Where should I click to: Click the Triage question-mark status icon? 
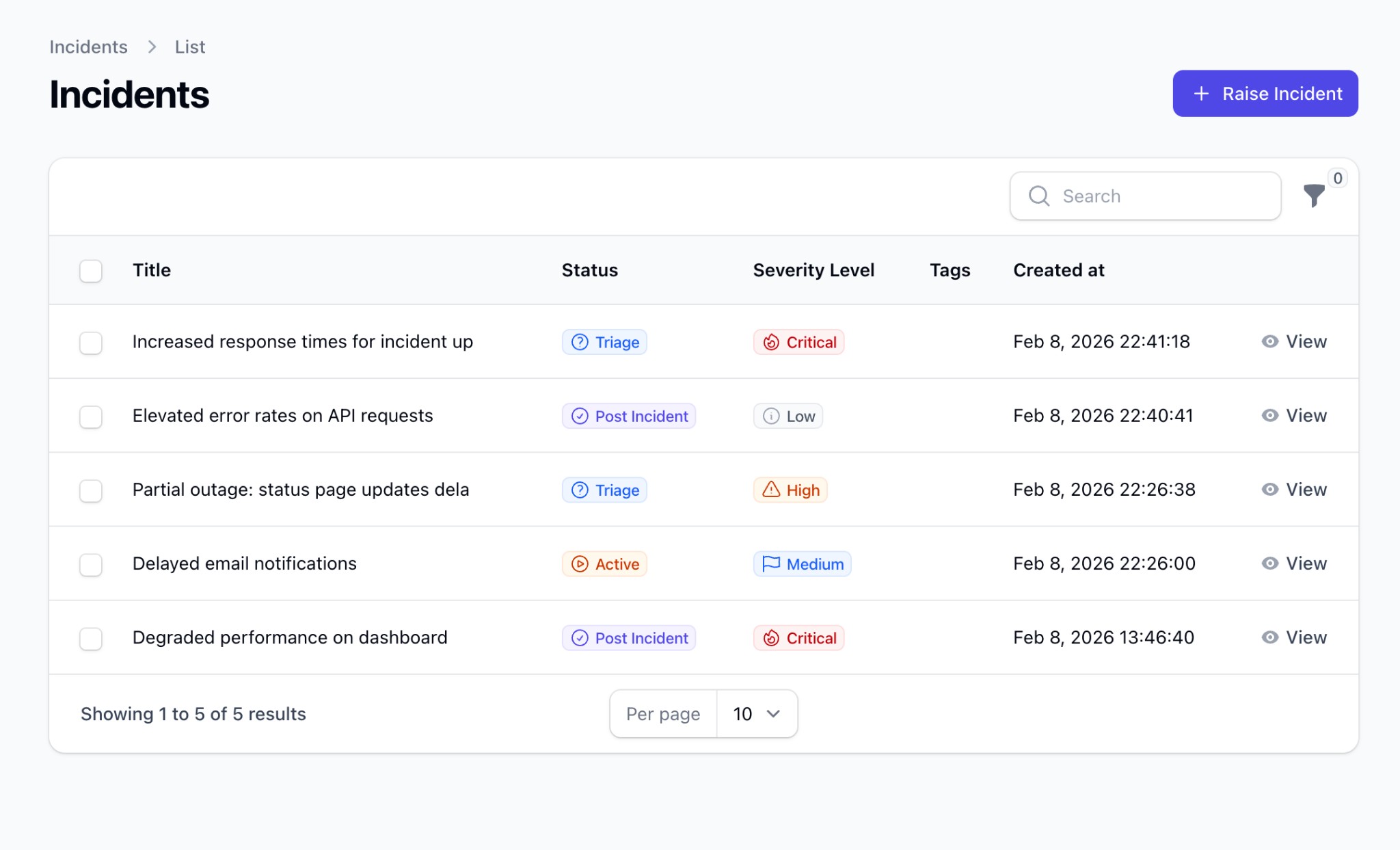579,342
